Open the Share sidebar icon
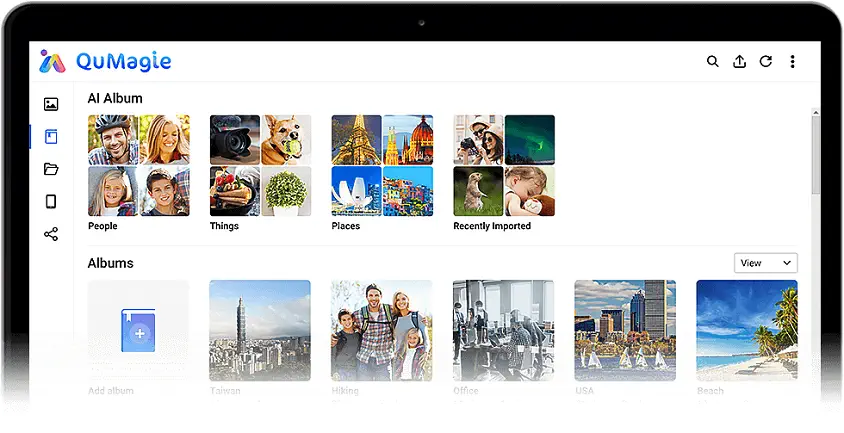This screenshot has width=844, height=433. (x=51, y=234)
